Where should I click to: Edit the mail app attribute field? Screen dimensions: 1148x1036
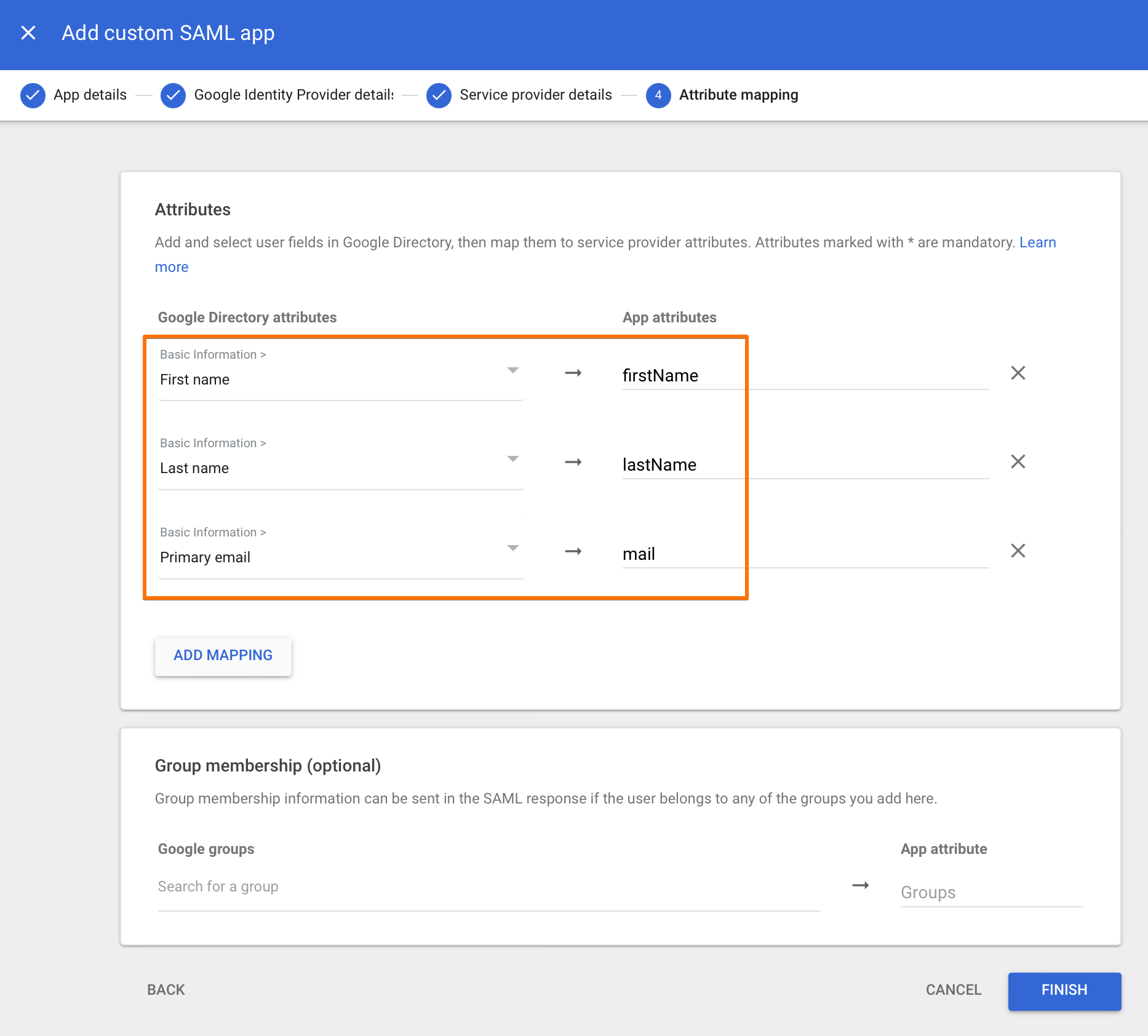[x=805, y=554]
